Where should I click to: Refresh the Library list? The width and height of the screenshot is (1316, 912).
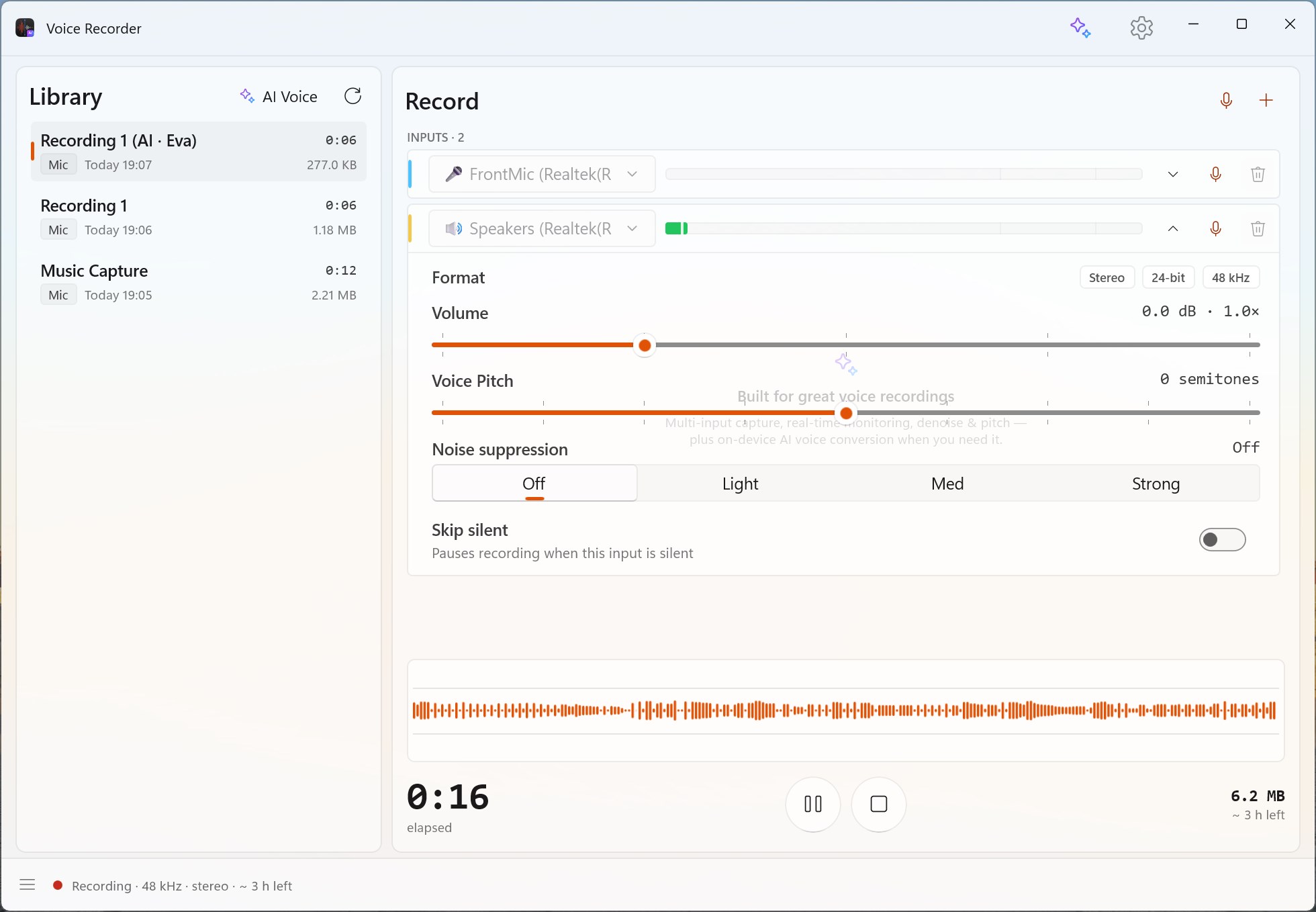[353, 96]
